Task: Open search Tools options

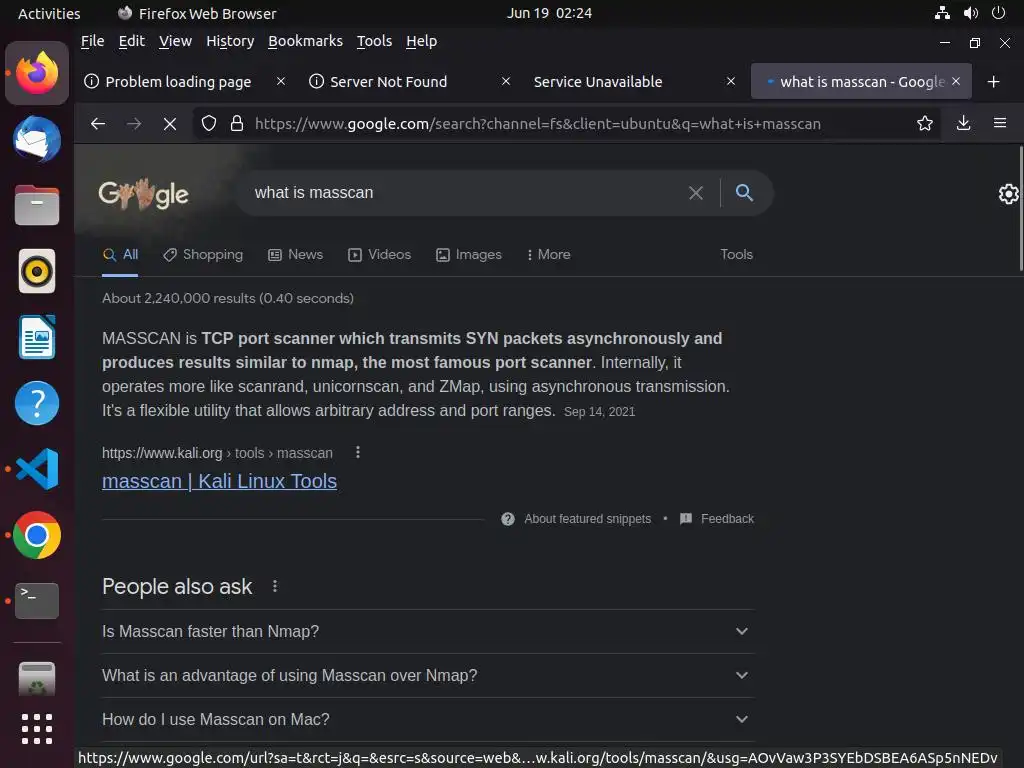Action: [736, 255]
